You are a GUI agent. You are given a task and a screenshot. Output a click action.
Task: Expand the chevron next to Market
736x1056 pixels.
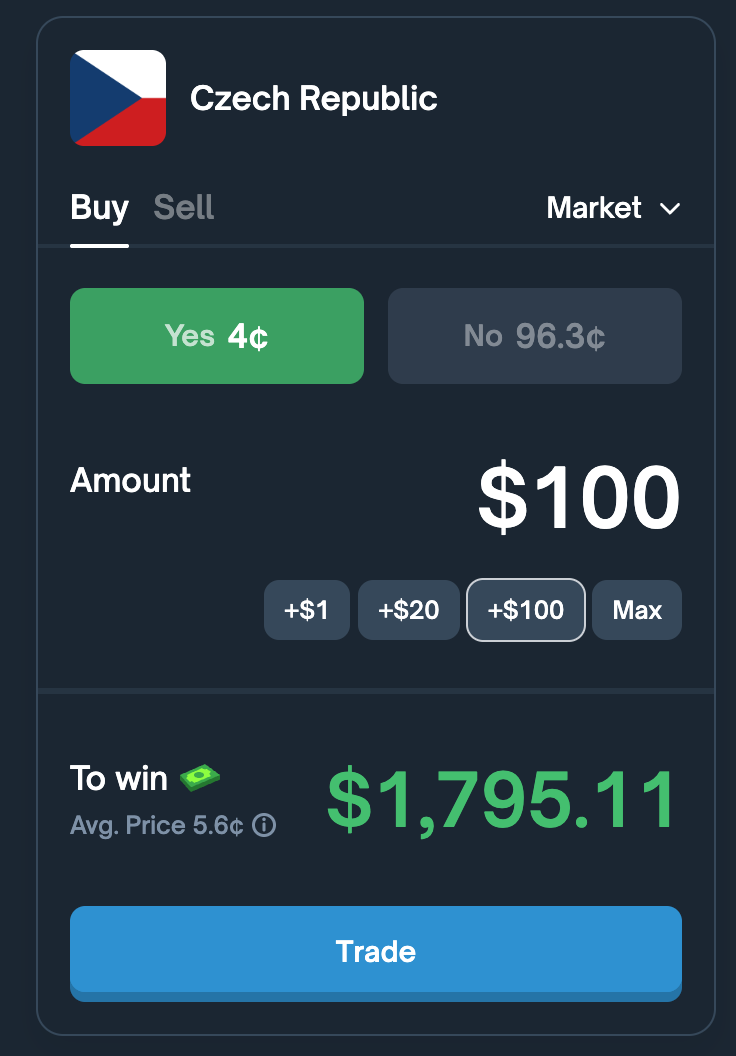coord(670,209)
